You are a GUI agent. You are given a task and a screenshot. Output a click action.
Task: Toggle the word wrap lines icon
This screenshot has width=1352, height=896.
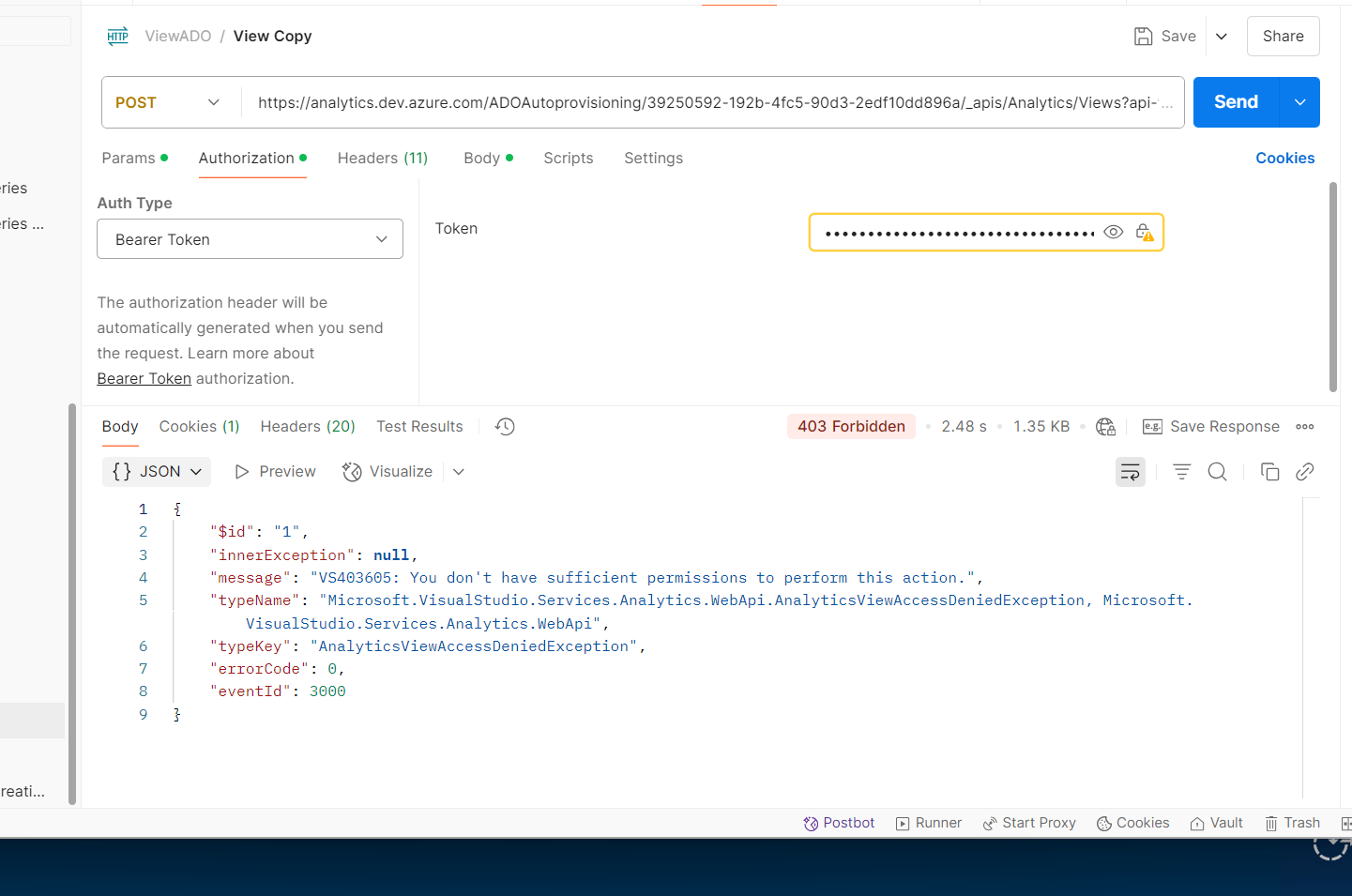click(1131, 472)
